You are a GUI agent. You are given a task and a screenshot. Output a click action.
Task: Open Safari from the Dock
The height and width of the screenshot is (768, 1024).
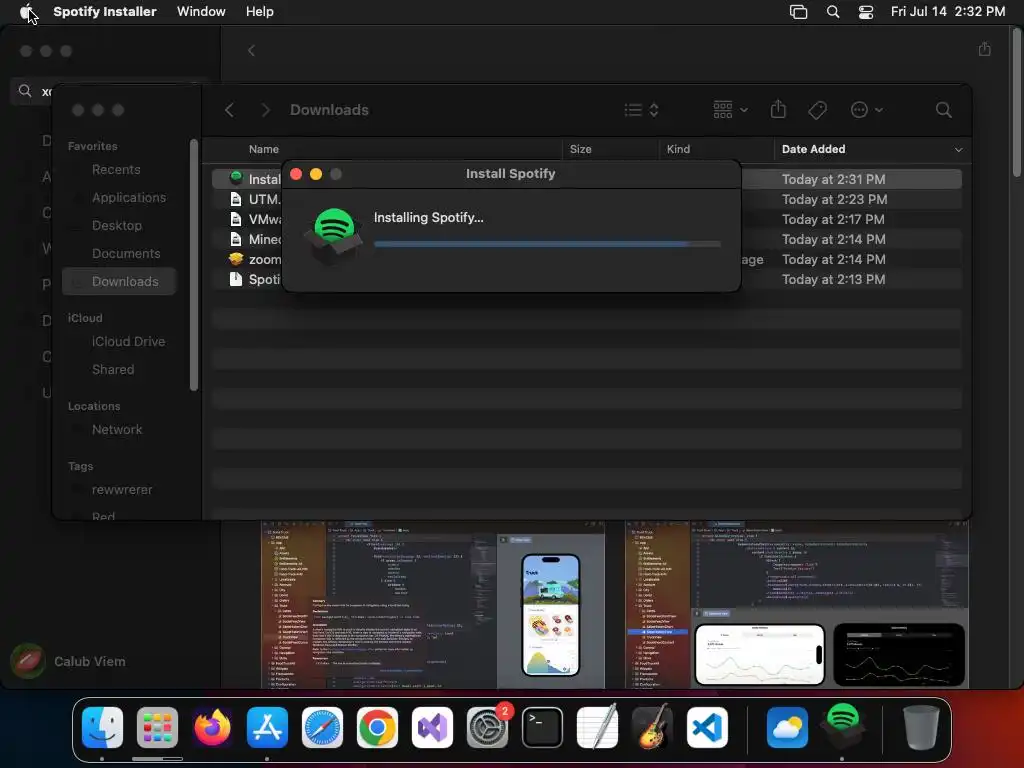tap(322, 727)
